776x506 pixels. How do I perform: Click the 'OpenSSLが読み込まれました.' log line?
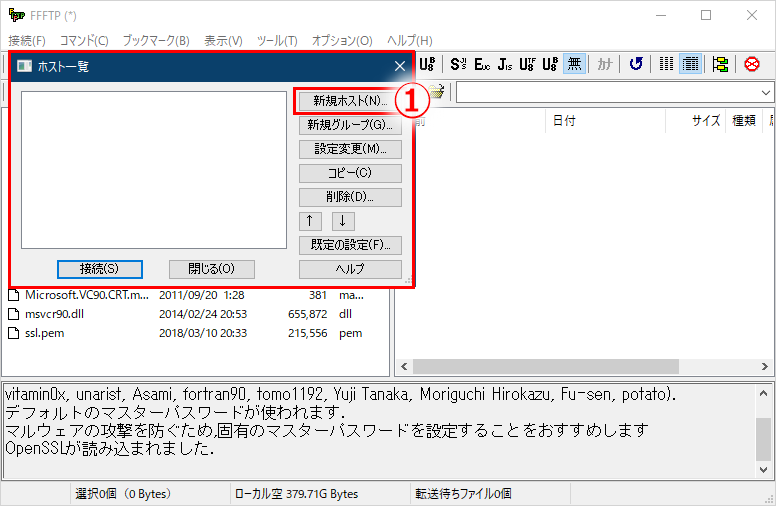(109, 449)
